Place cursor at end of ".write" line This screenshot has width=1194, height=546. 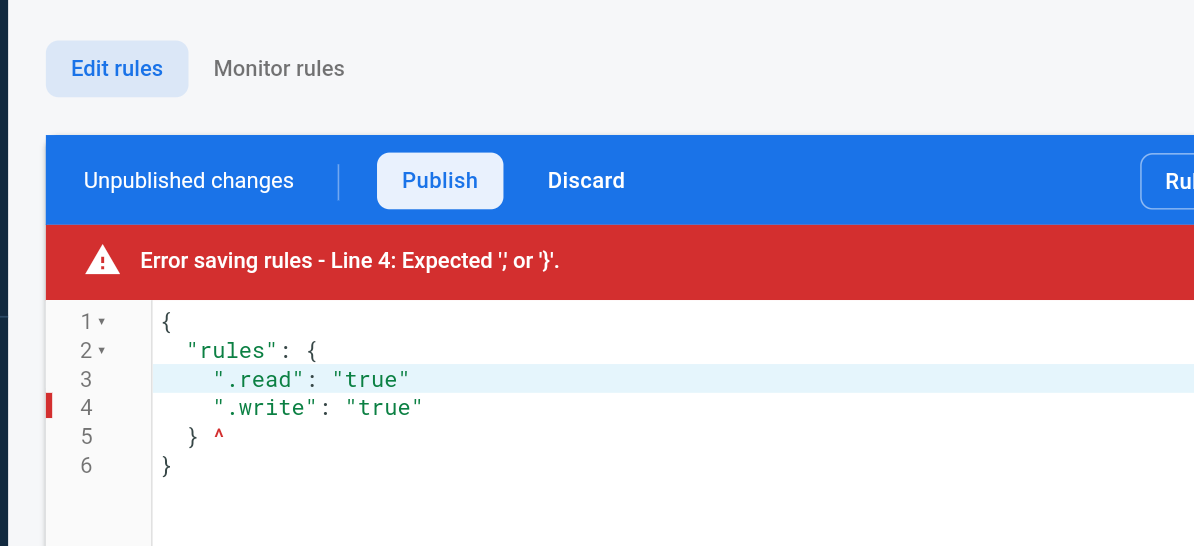click(423, 407)
